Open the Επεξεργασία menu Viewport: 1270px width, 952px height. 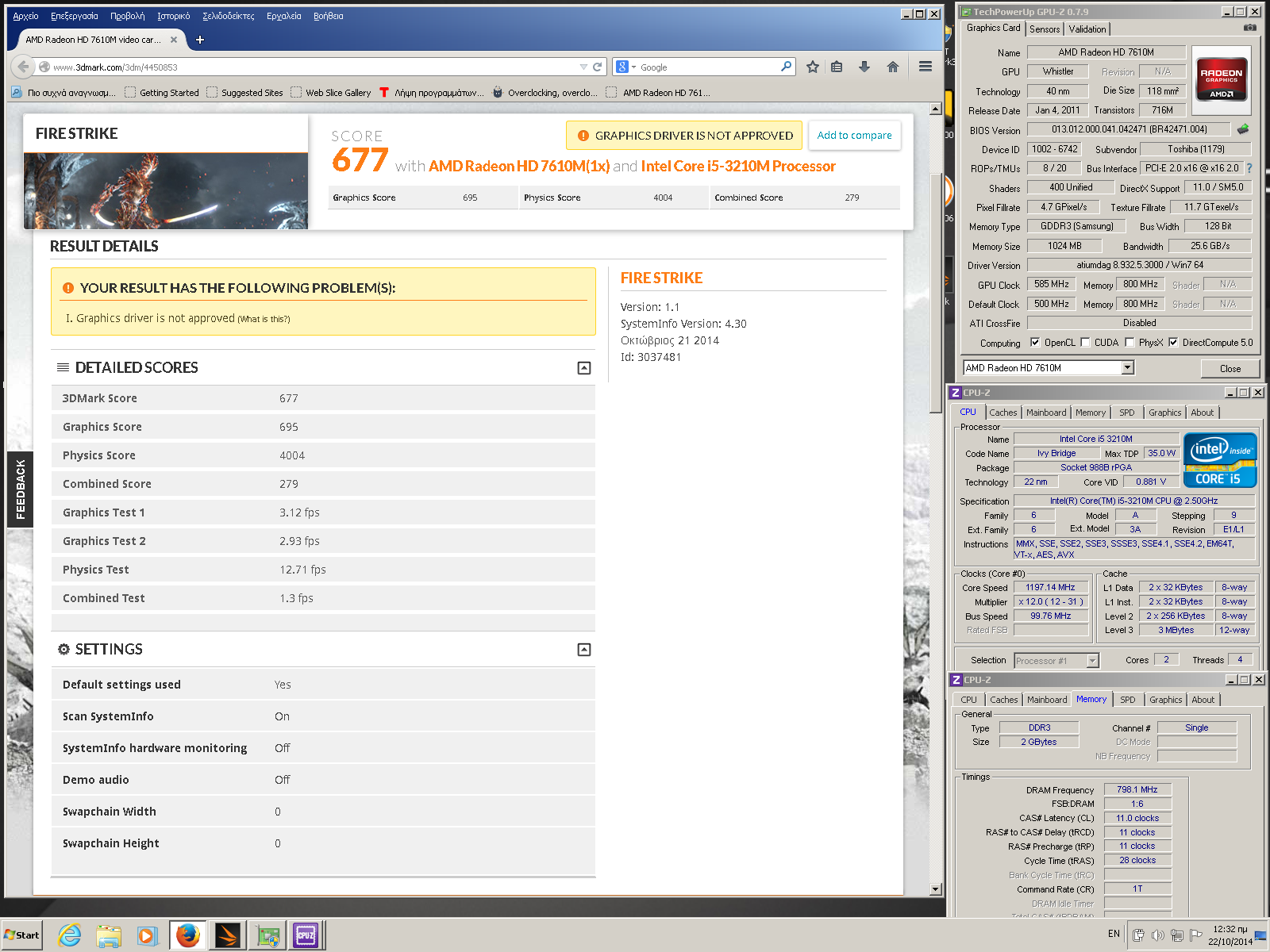75,16
